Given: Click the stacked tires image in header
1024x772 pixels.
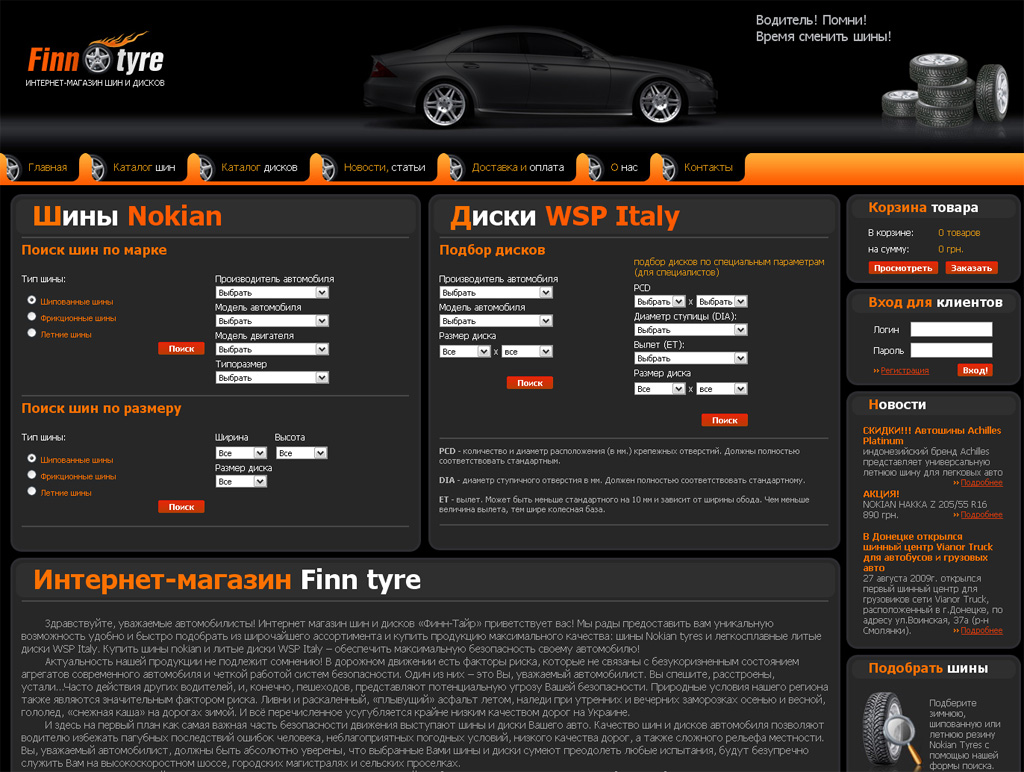Looking at the screenshot, I should tap(945, 91).
